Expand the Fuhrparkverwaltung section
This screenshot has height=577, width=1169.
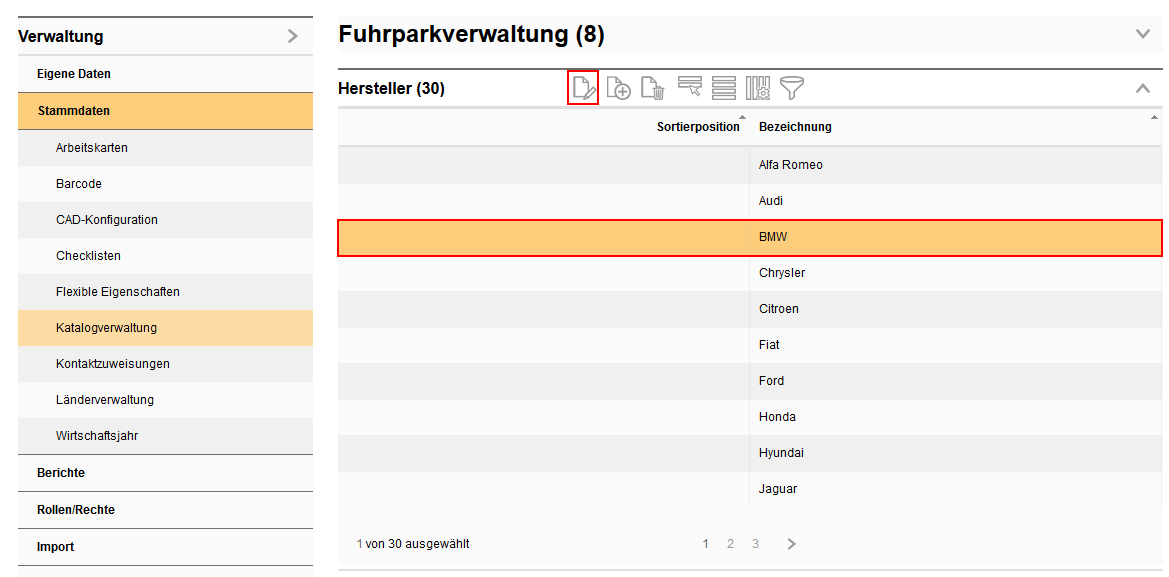pos(1143,34)
